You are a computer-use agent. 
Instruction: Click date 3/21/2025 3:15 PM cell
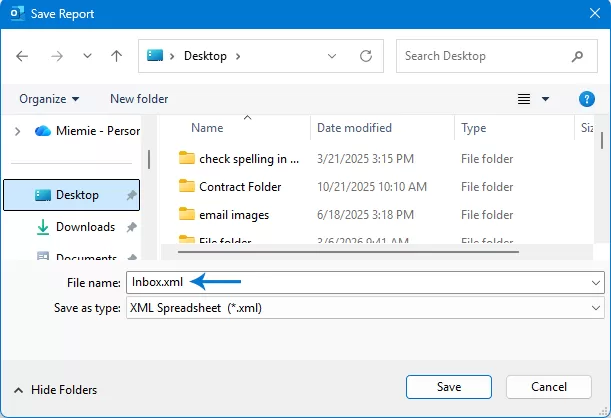tap(365, 159)
